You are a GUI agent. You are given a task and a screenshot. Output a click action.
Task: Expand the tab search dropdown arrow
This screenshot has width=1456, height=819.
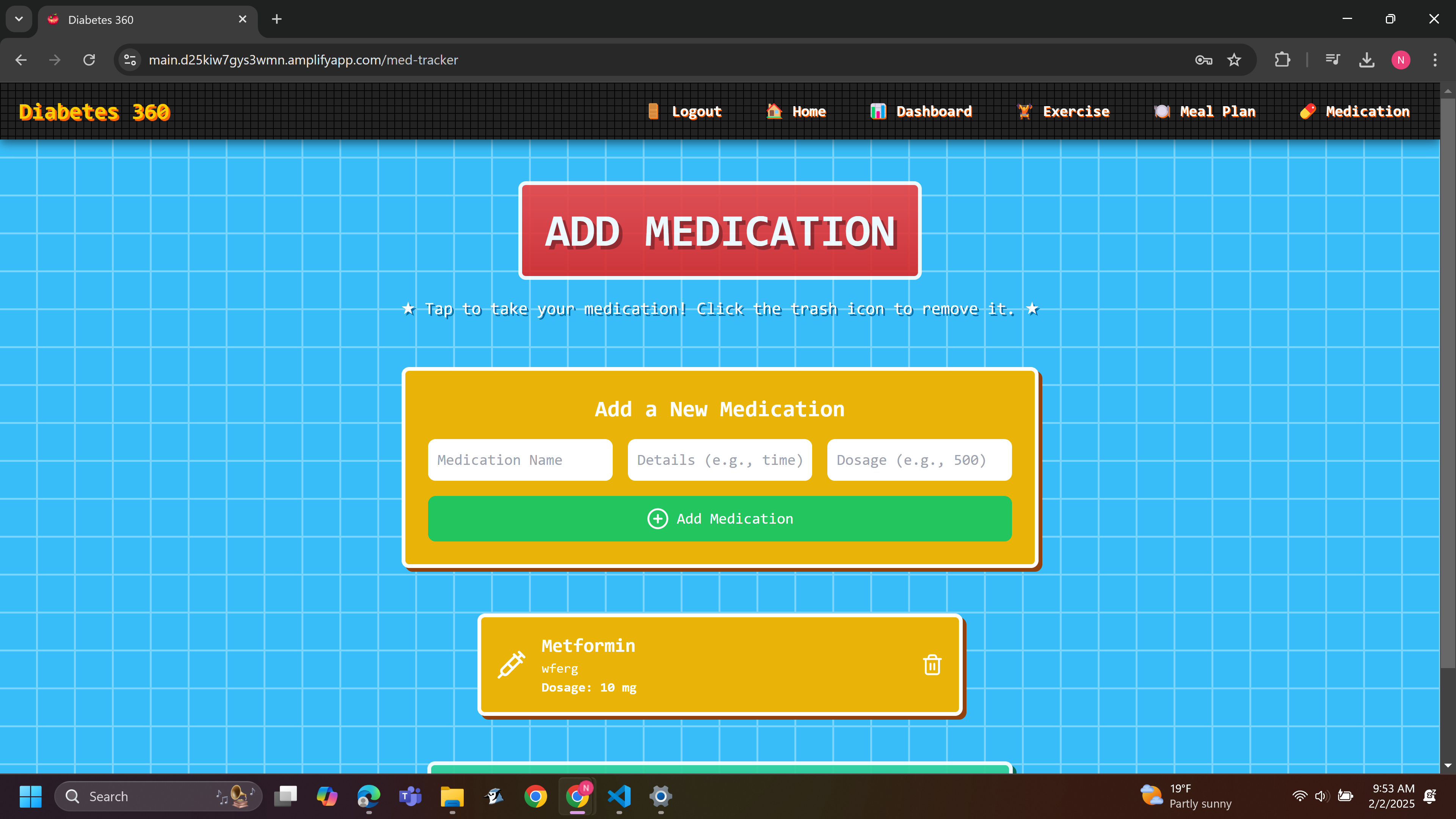19,19
